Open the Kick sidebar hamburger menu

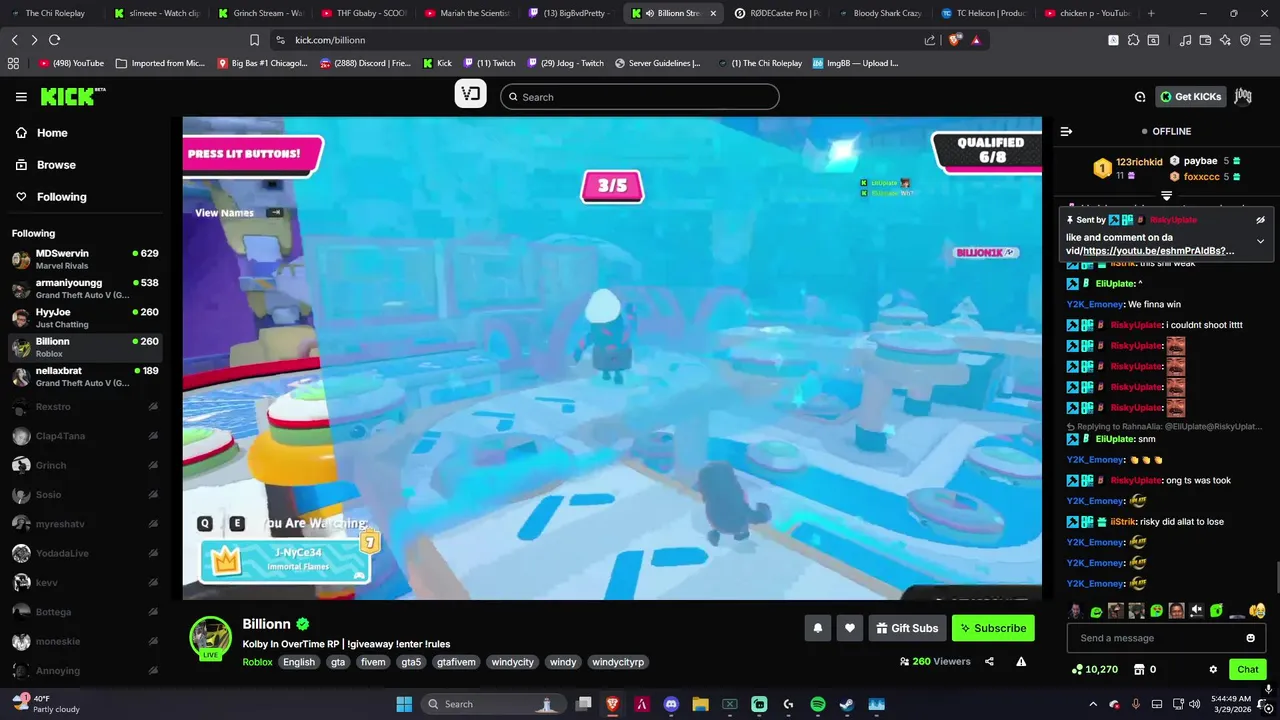coord(21,97)
